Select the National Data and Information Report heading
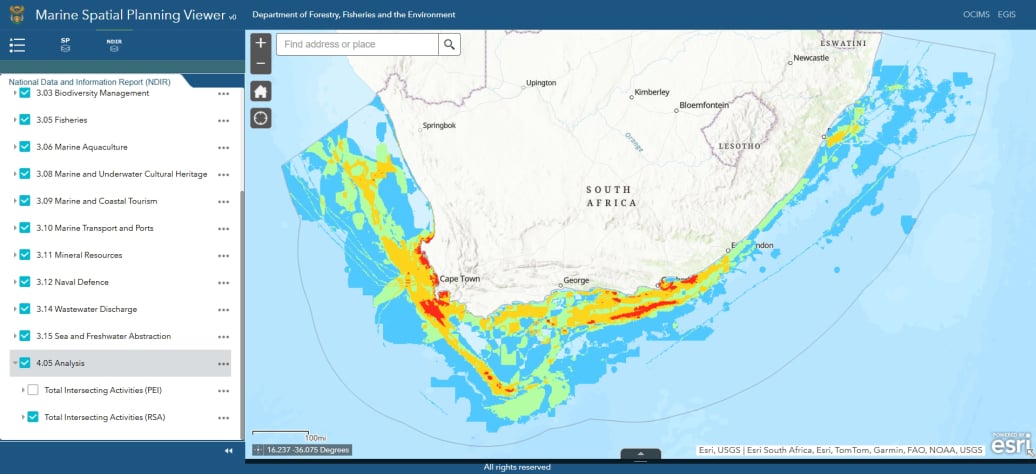This screenshot has height=474, width=1036. coord(90,82)
